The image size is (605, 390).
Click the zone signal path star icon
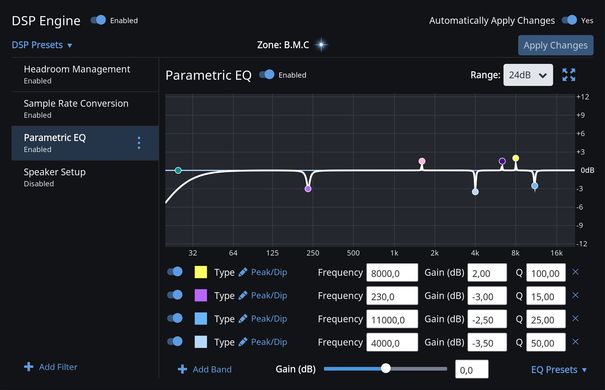tap(321, 45)
